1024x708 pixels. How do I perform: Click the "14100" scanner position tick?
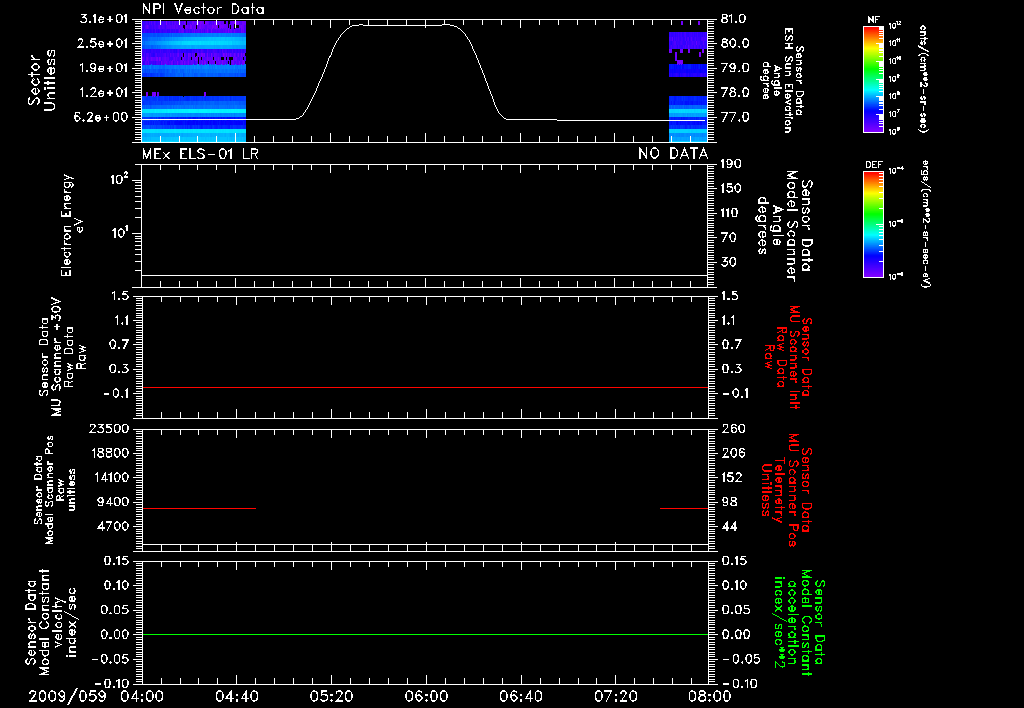point(109,477)
